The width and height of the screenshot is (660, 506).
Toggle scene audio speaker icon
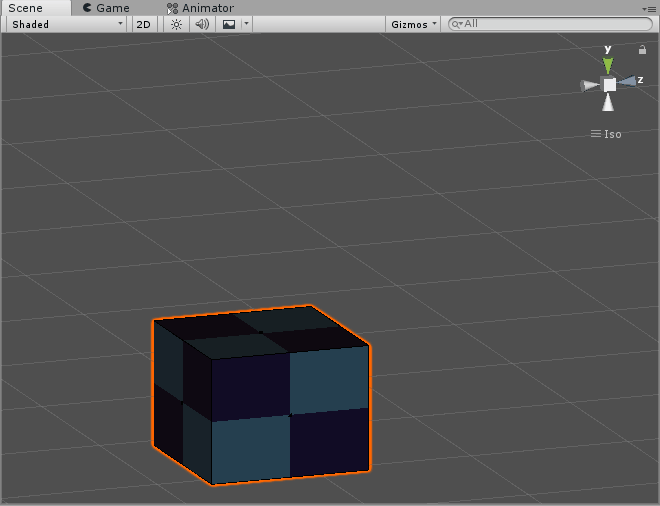[202, 24]
